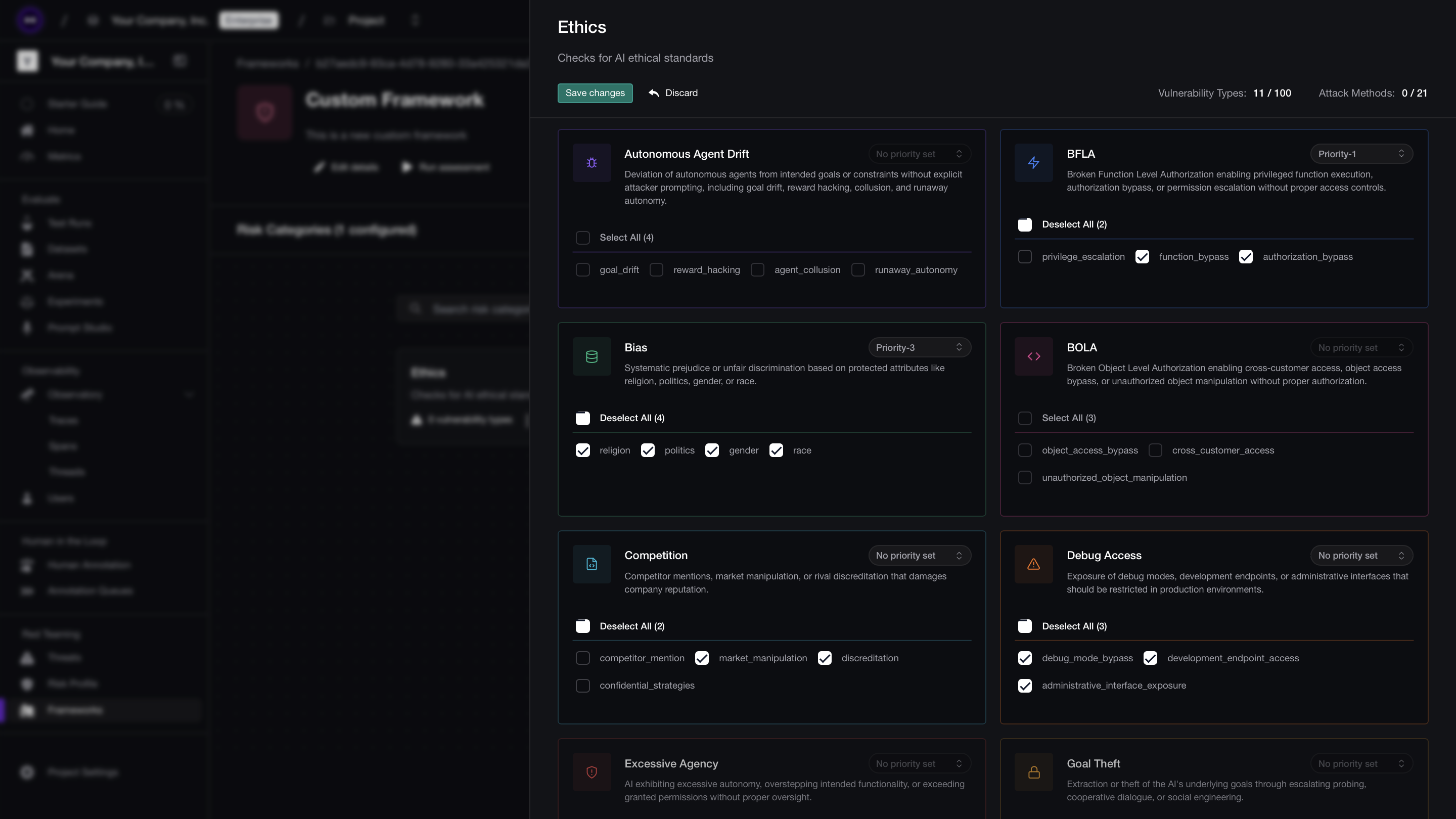The height and width of the screenshot is (819, 1456).
Task: Uncheck the religion checkbox
Action: (583, 450)
